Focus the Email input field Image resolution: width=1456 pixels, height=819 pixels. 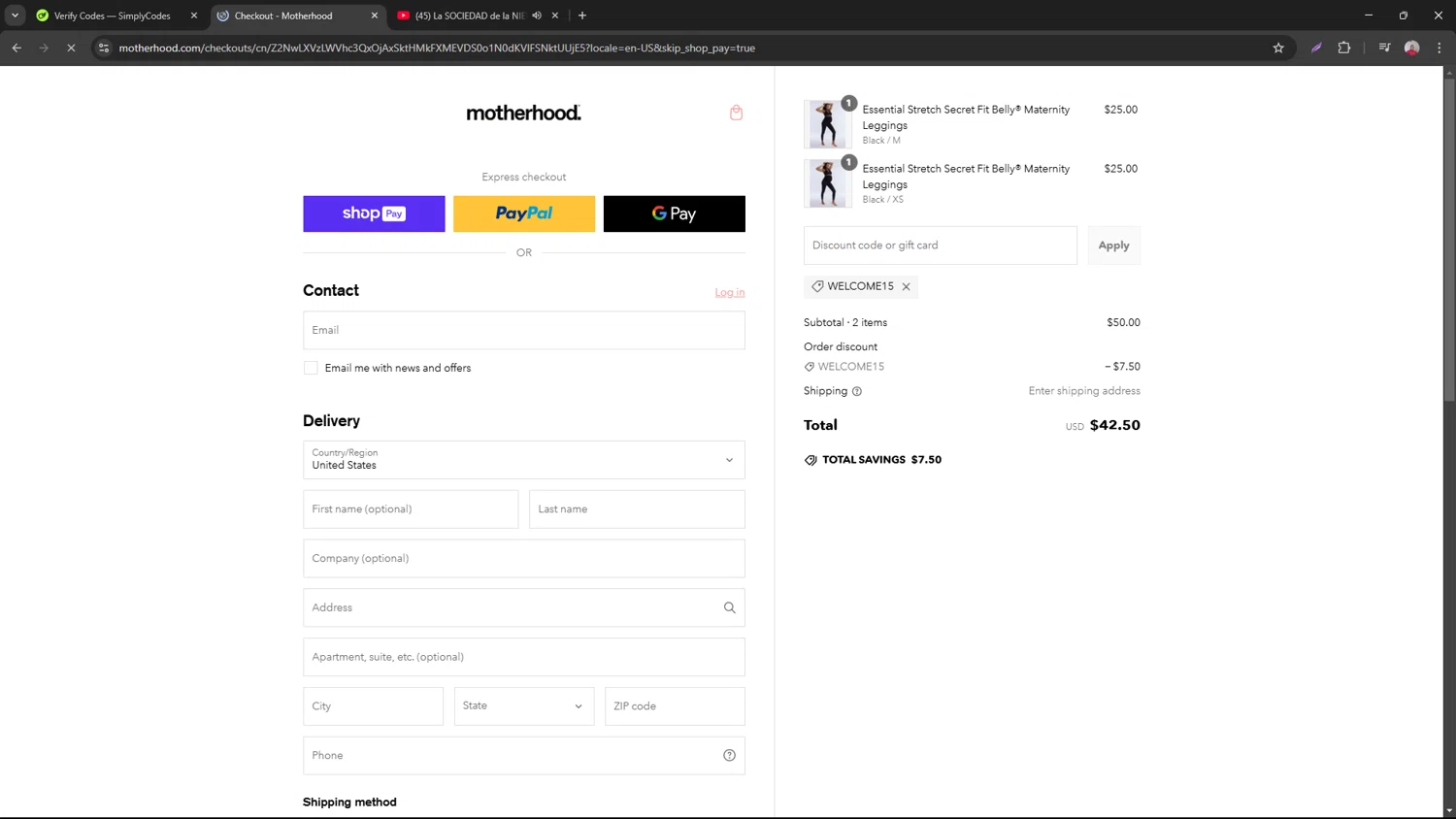pyautogui.click(x=524, y=330)
